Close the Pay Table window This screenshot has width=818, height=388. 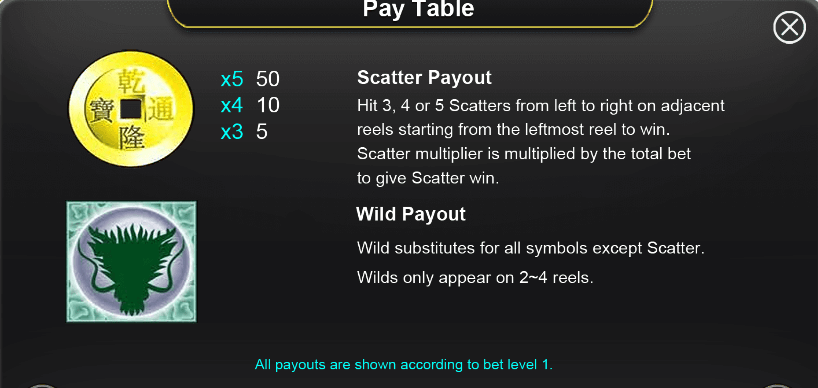tap(789, 27)
